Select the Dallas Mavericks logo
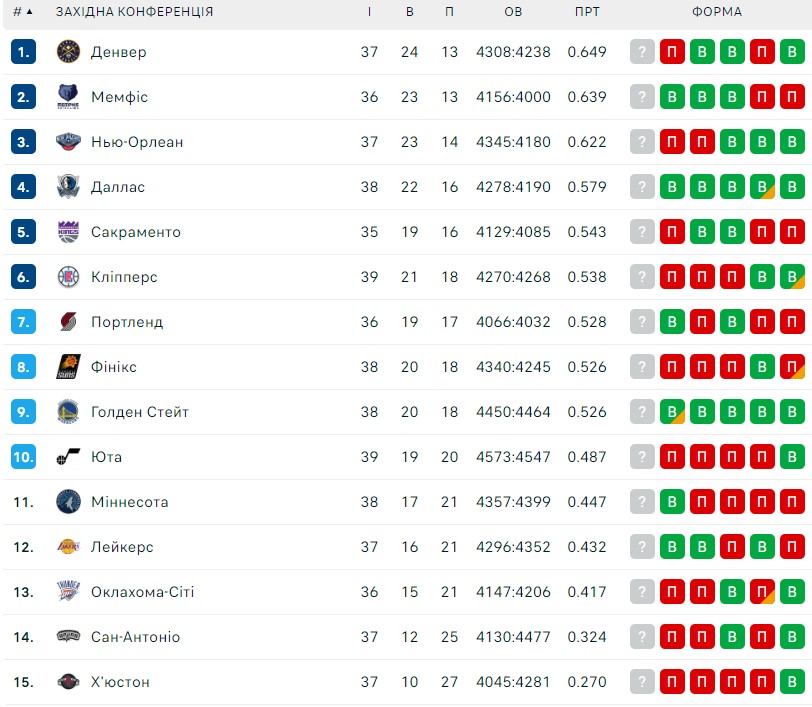This screenshot has width=812, height=707. tap(68, 187)
